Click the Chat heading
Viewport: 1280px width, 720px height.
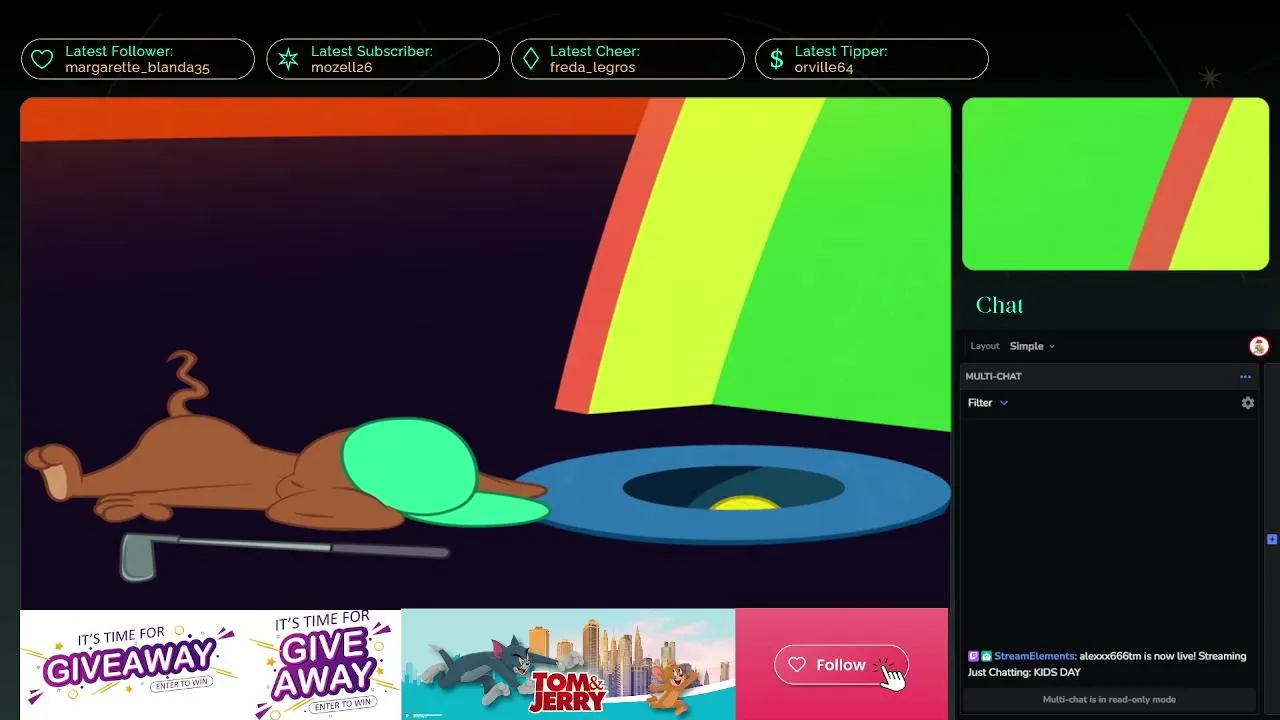click(x=999, y=305)
